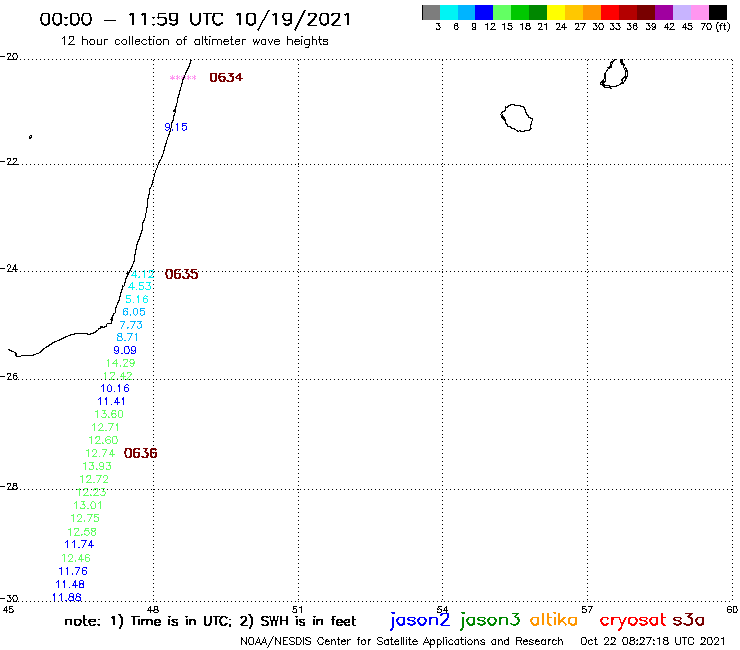
Task: Click the 11.88 wave height value
Action: (67, 597)
